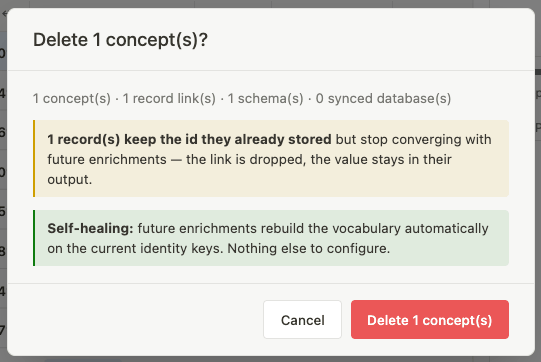This screenshot has width=541, height=362.
Task: Click the bold 'Self-healing:' label
Action: click(90, 228)
